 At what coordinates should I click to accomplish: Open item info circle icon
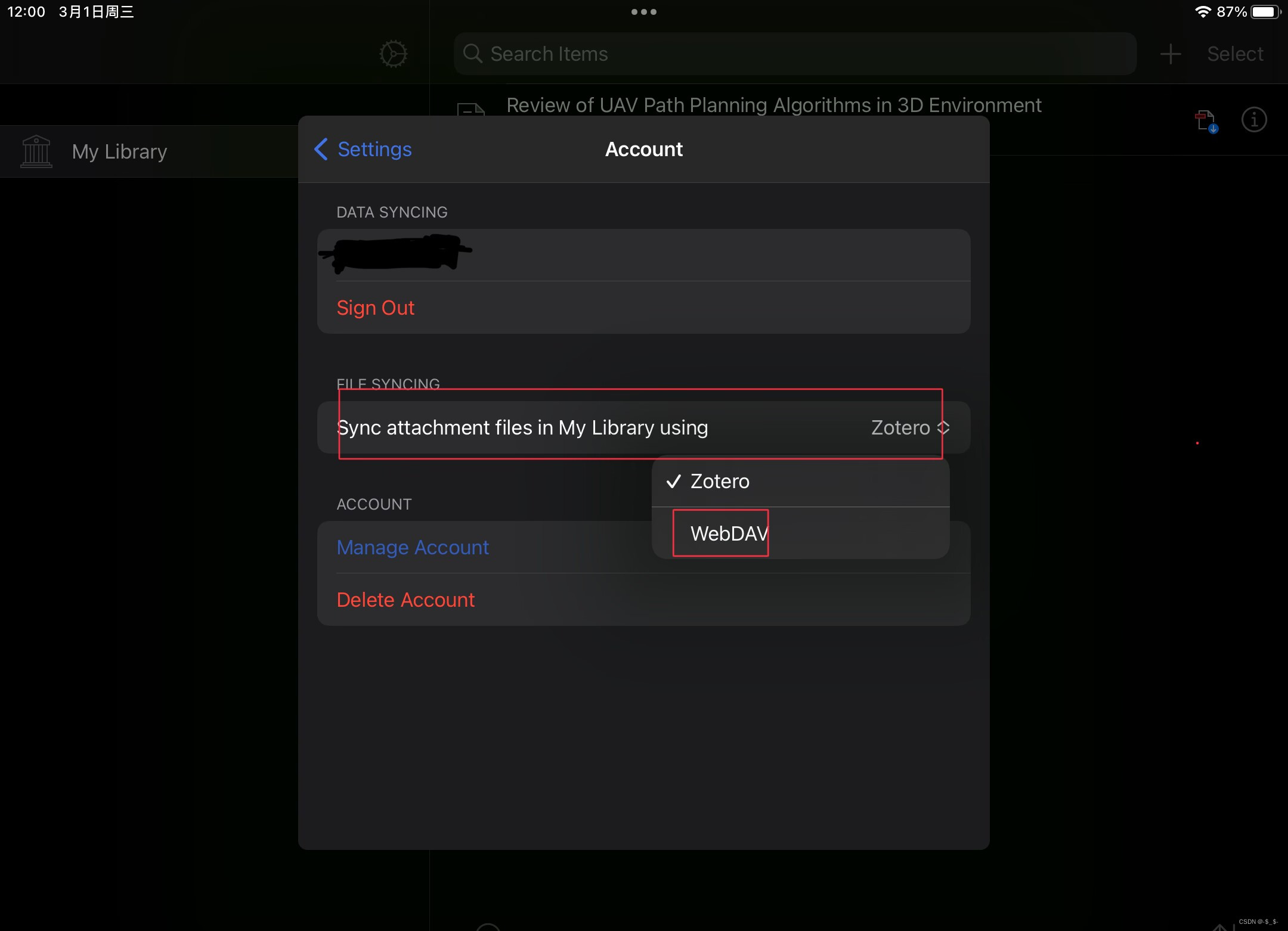point(1253,120)
